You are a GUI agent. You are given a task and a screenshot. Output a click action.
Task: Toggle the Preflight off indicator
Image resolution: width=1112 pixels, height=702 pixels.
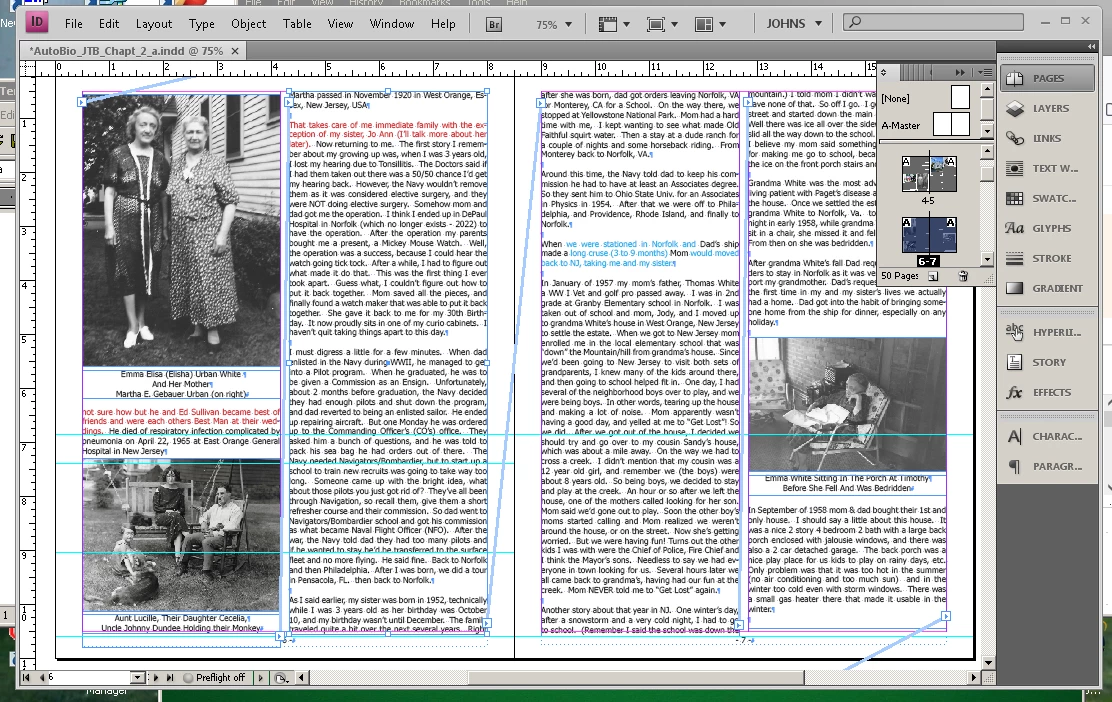click(214, 678)
